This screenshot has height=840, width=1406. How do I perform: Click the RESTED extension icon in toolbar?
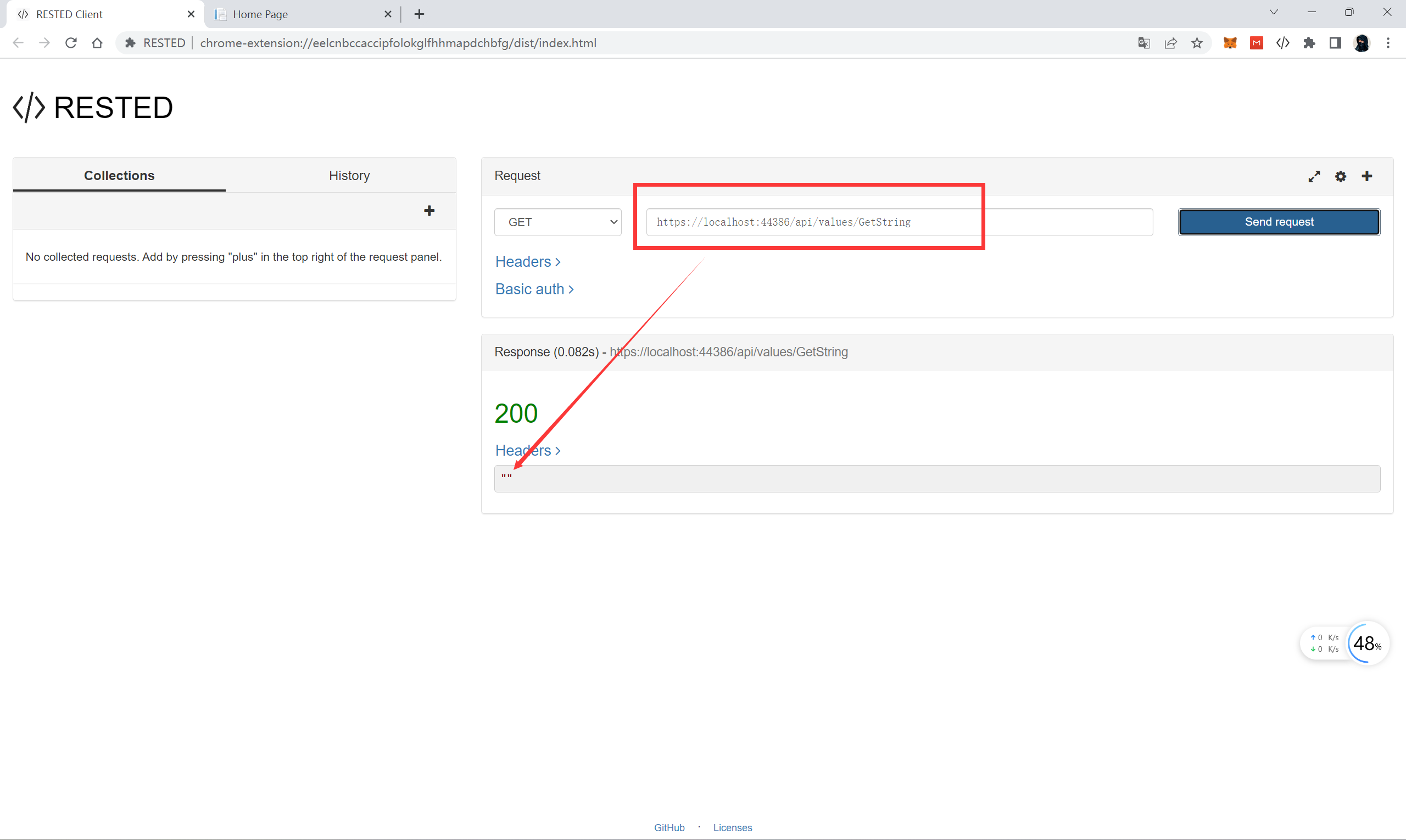coord(1282,43)
